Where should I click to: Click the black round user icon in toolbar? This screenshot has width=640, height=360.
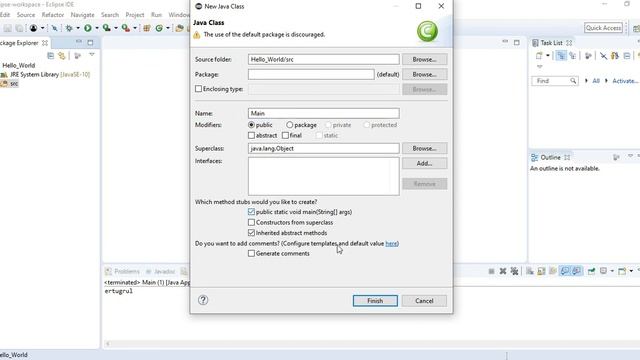pos(33,28)
